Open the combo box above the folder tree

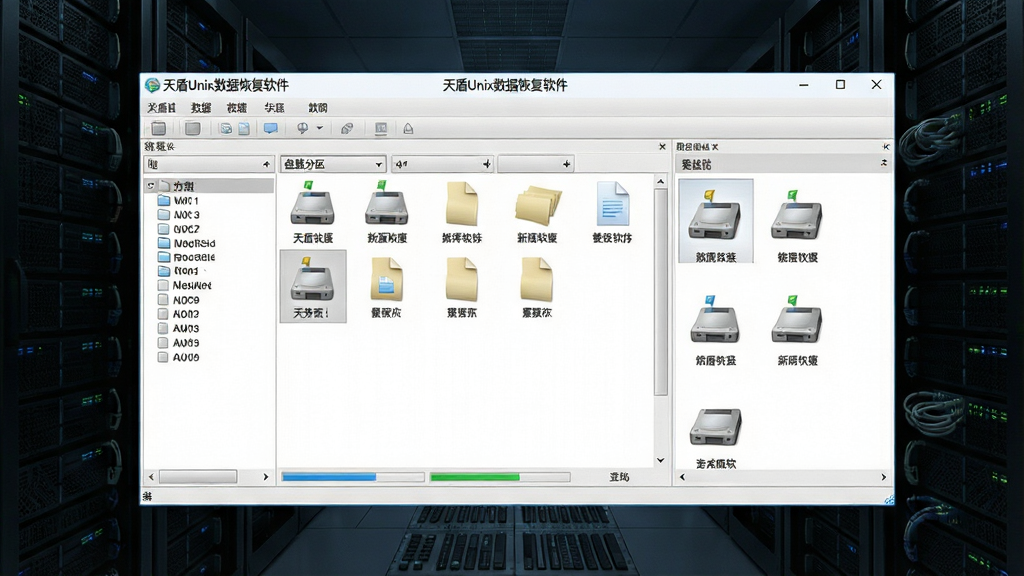coord(208,164)
